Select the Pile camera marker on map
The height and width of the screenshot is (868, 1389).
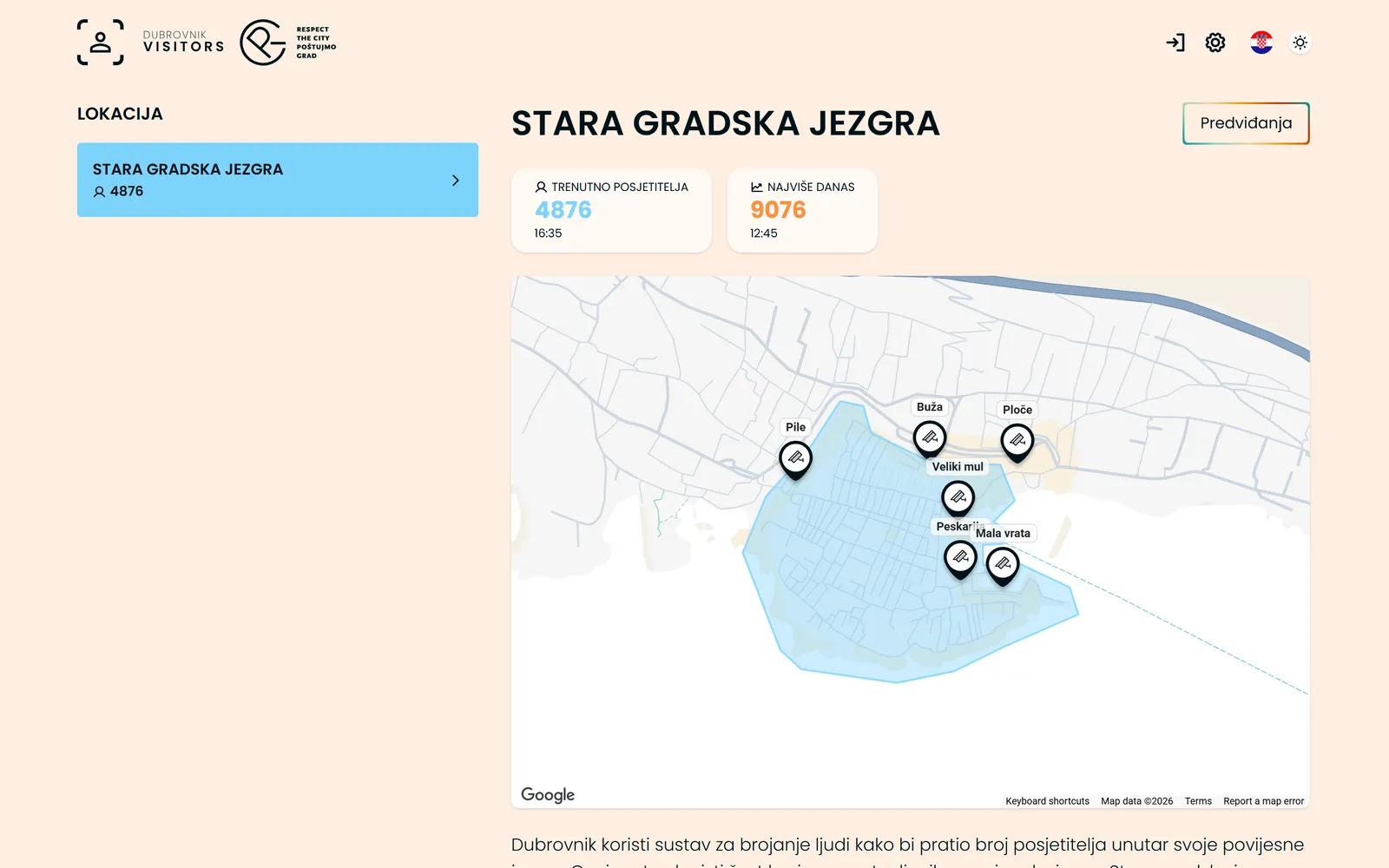point(795,459)
